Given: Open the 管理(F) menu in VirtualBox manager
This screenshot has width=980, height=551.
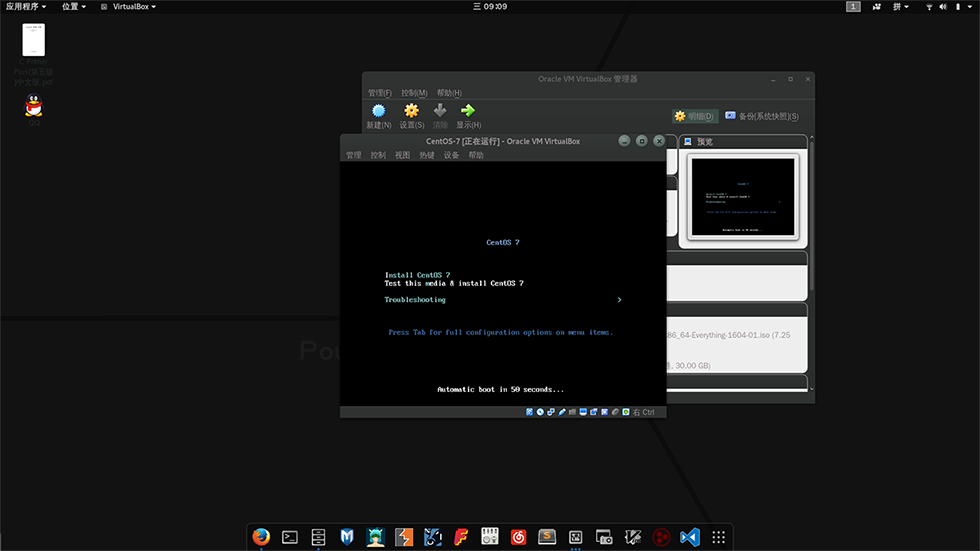Looking at the screenshot, I should (x=379, y=93).
